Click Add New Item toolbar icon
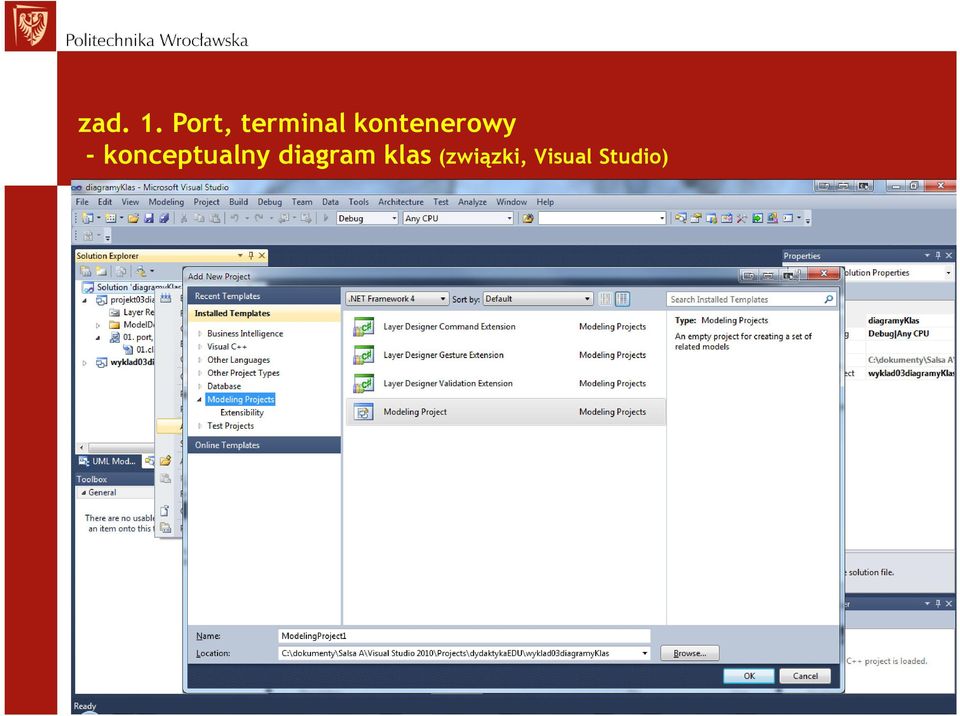The height and width of the screenshot is (716, 960). (x=111, y=219)
